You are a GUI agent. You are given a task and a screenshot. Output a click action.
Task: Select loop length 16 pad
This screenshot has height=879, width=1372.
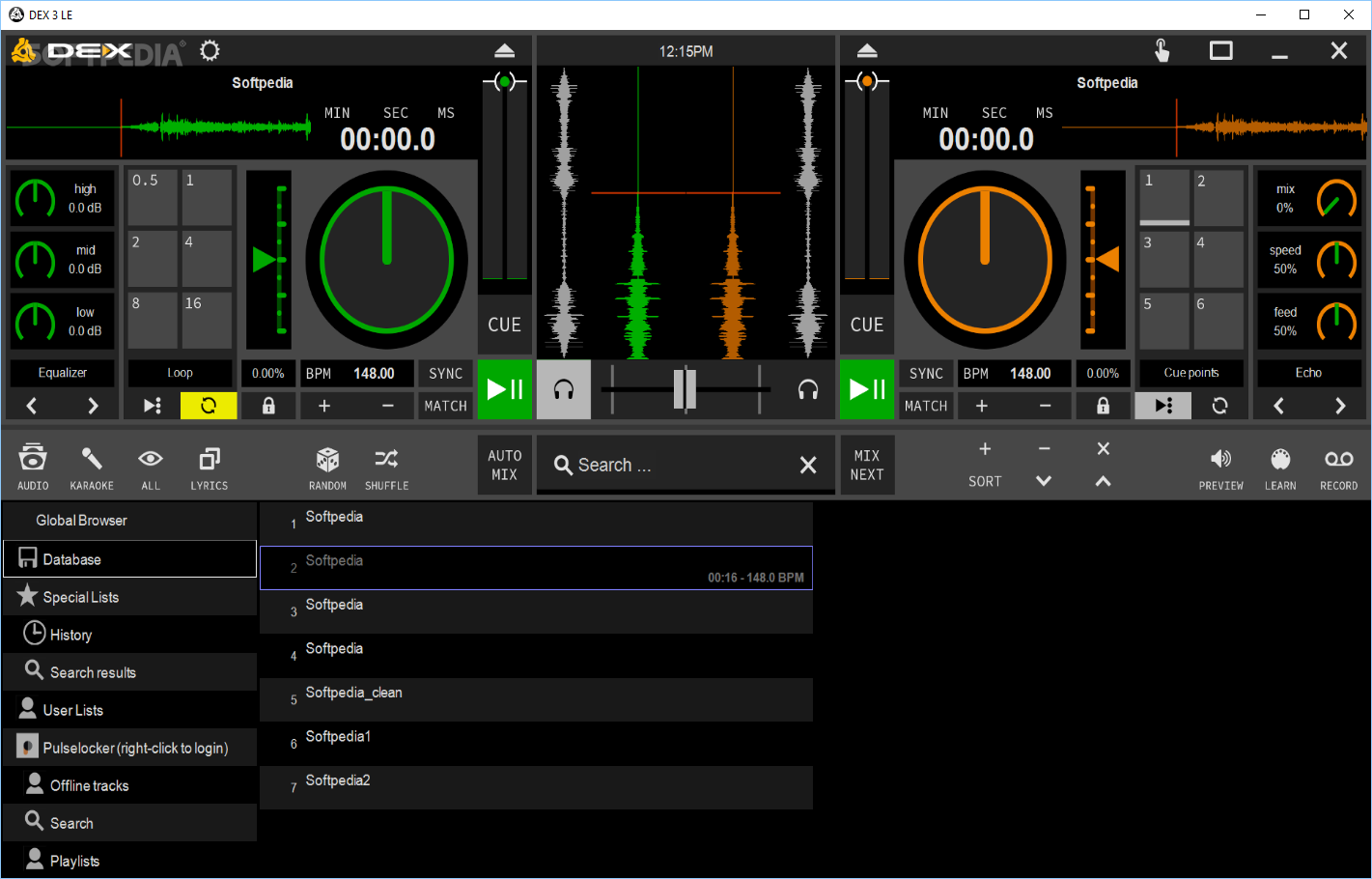[x=207, y=319]
